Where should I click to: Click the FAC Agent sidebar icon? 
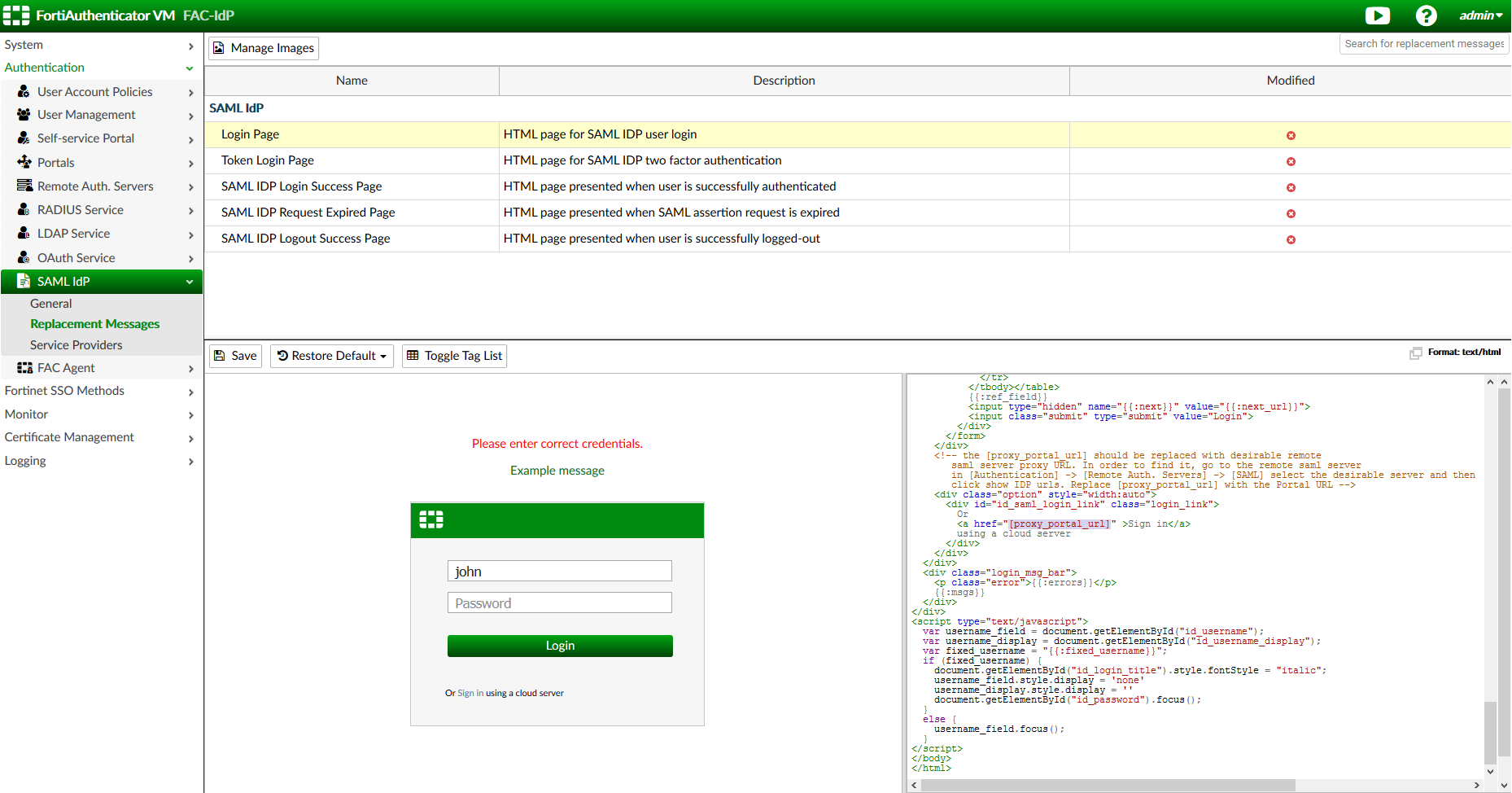point(24,368)
